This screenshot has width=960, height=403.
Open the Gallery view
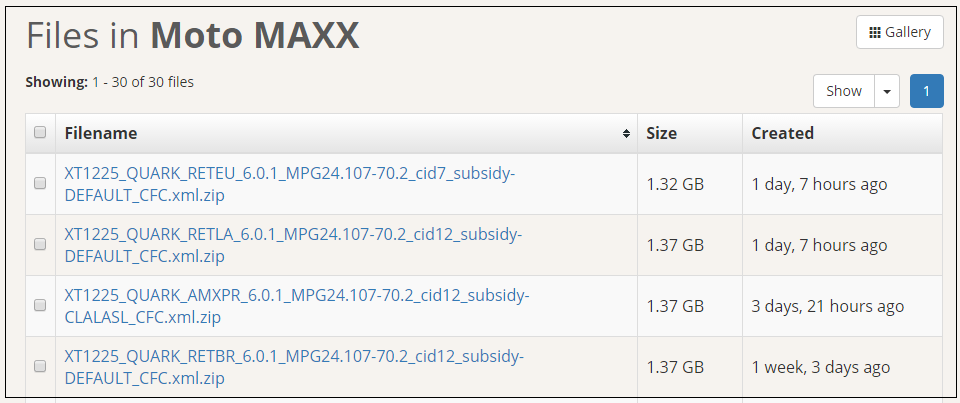point(899,32)
